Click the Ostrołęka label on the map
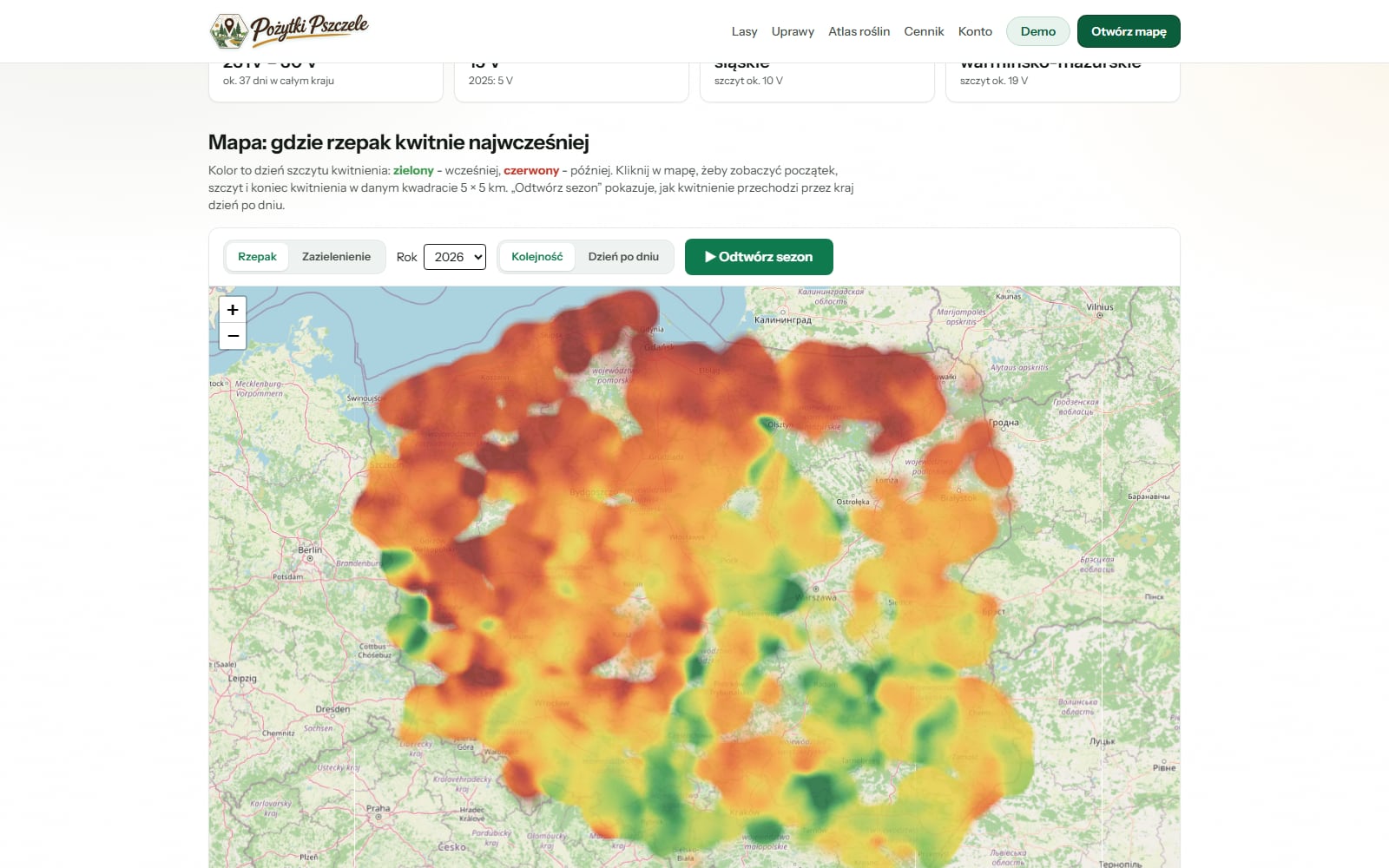Viewport: 1389px width, 868px height. pos(852,502)
